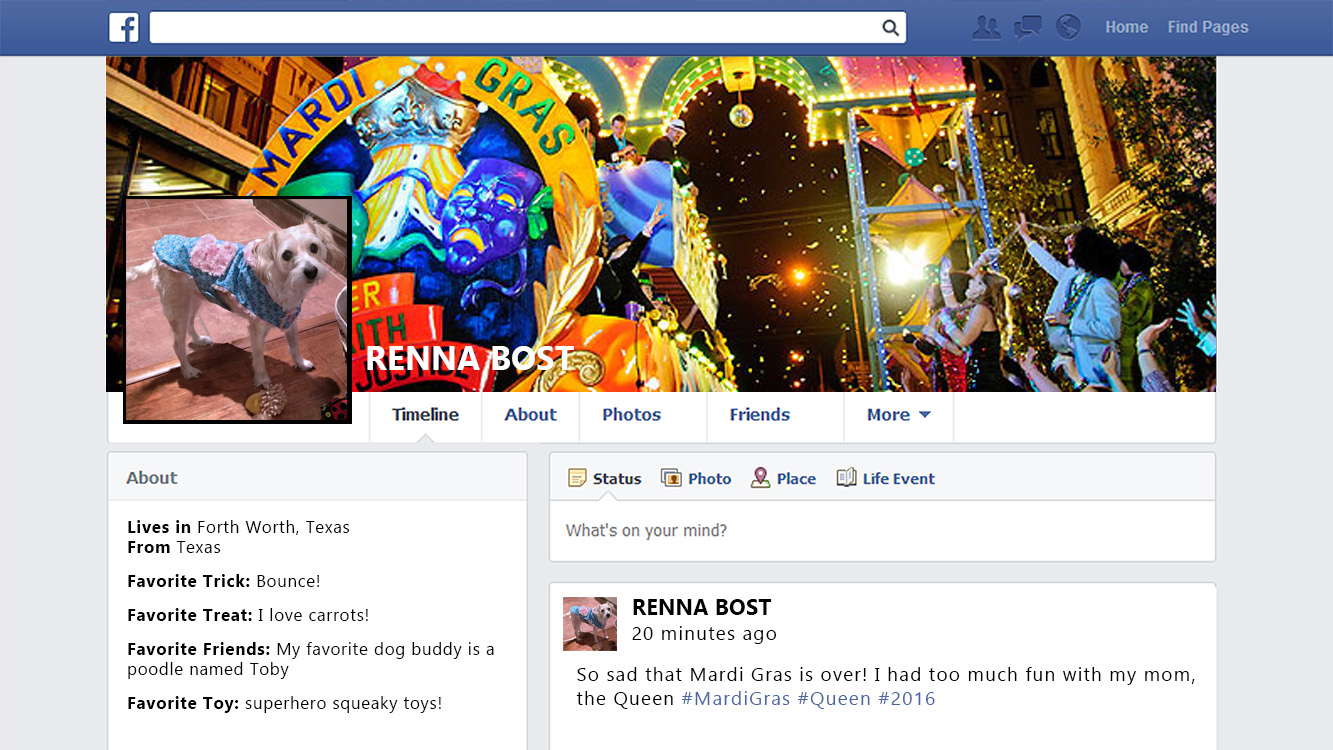Open the dog profile picture

tap(237, 310)
